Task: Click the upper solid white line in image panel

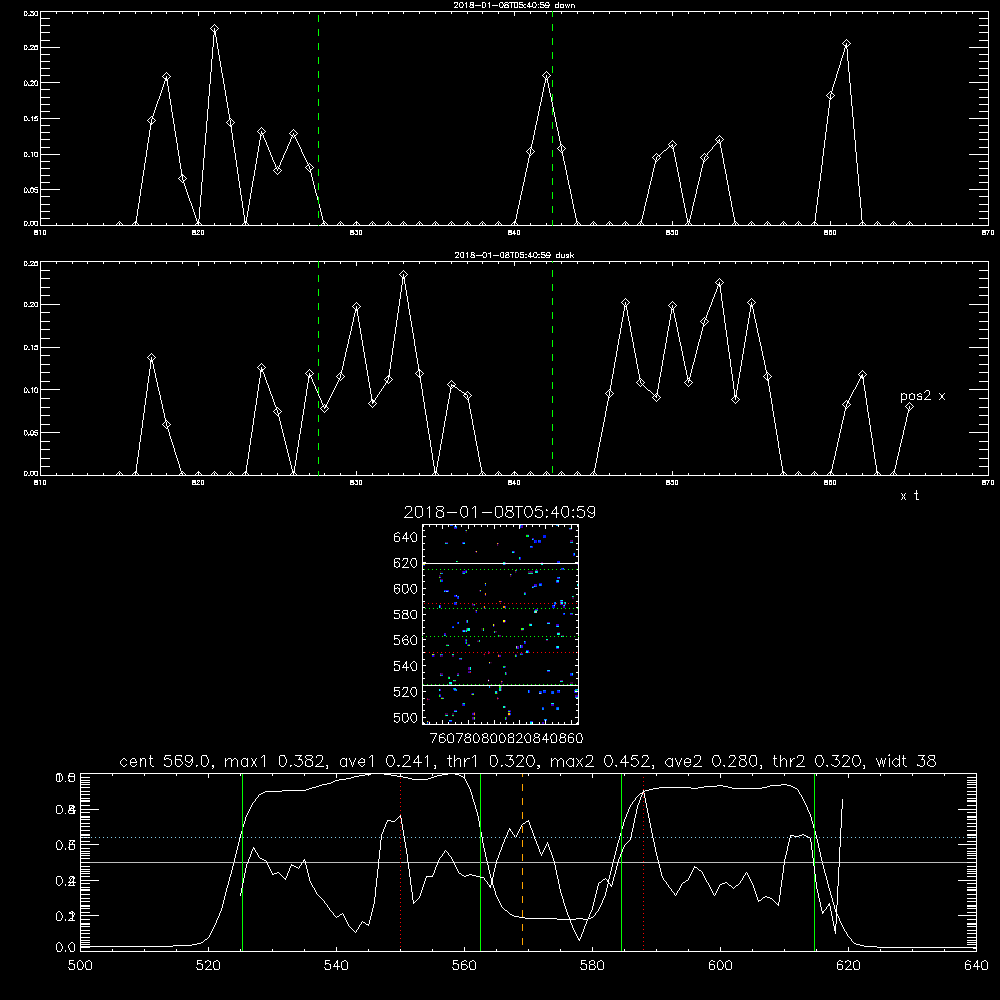Action: click(x=500, y=563)
